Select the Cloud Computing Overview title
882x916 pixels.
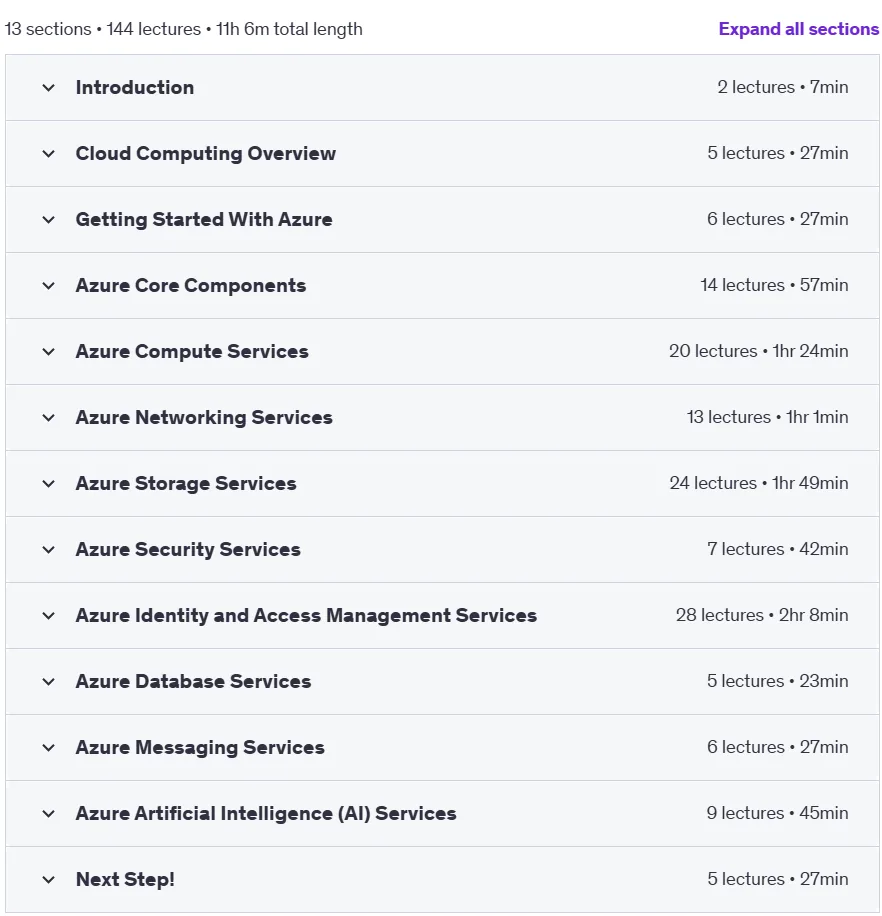click(206, 154)
